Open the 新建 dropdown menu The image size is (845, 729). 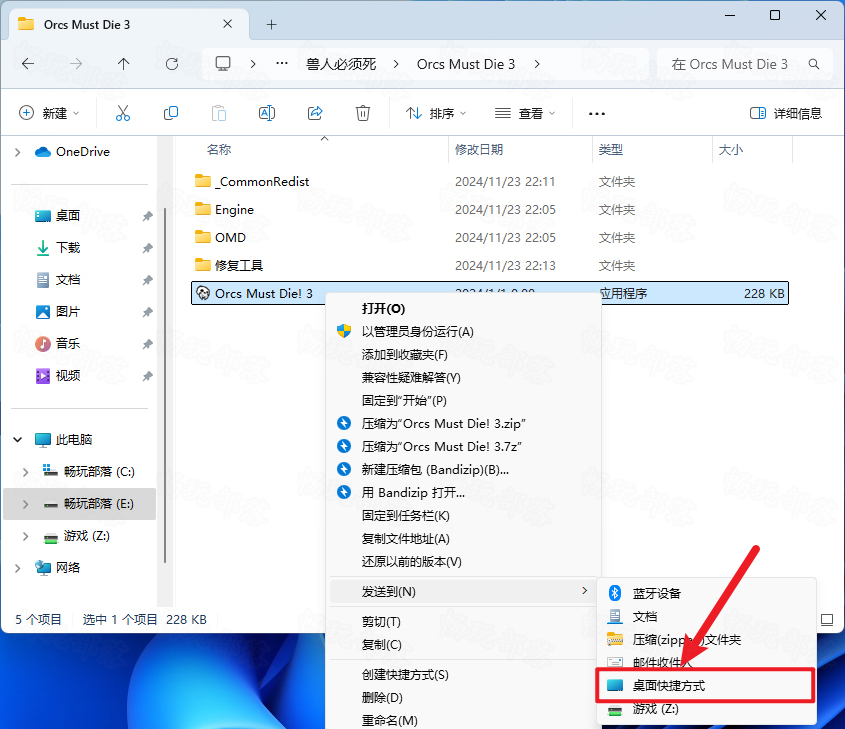coord(49,113)
